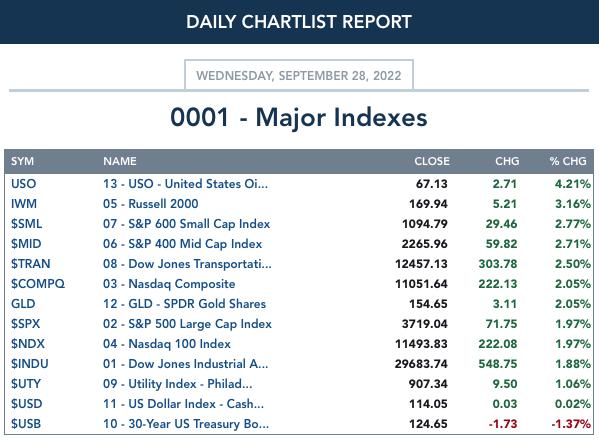599x441 pixels.
Task: Open the $MID symbol chart
Action: point(26,244)
